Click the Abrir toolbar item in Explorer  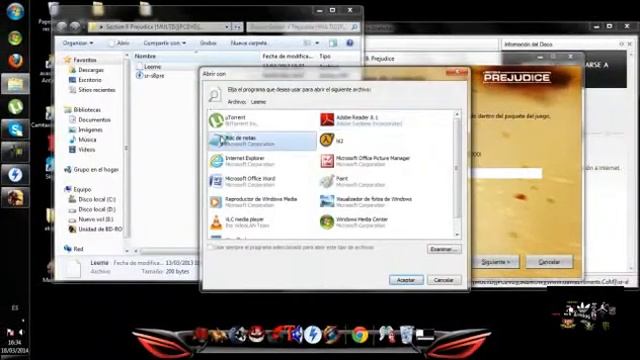pyautogui.click(x=119, y=43)
